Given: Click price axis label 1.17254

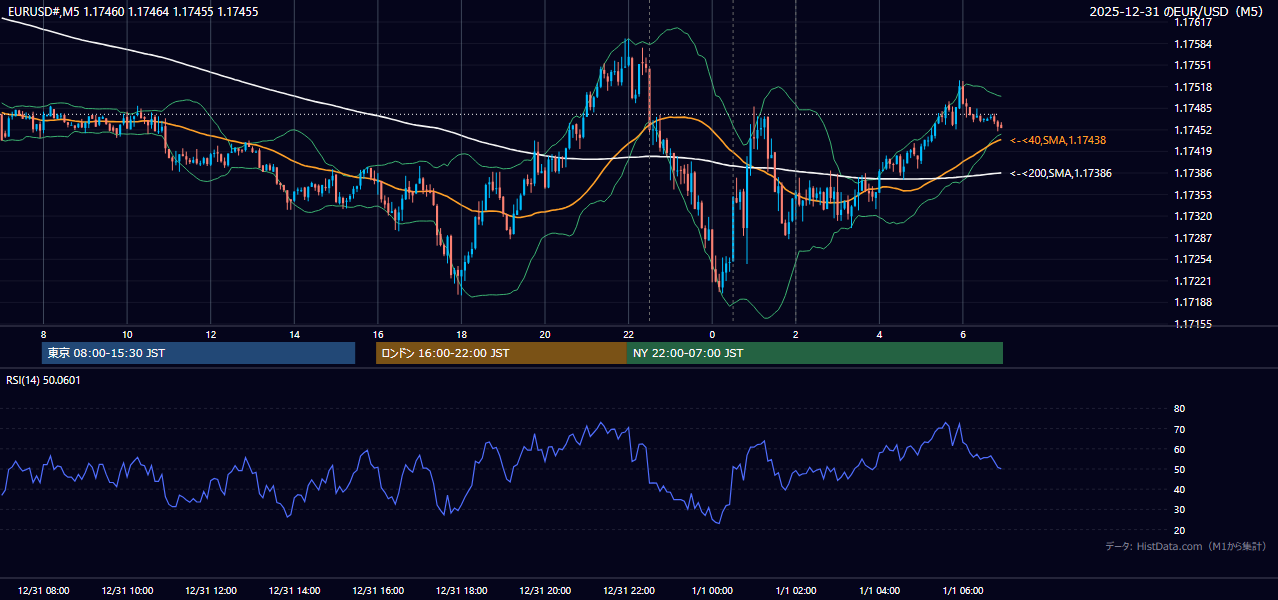Looking at the screenshot, I should point(1192,259).
